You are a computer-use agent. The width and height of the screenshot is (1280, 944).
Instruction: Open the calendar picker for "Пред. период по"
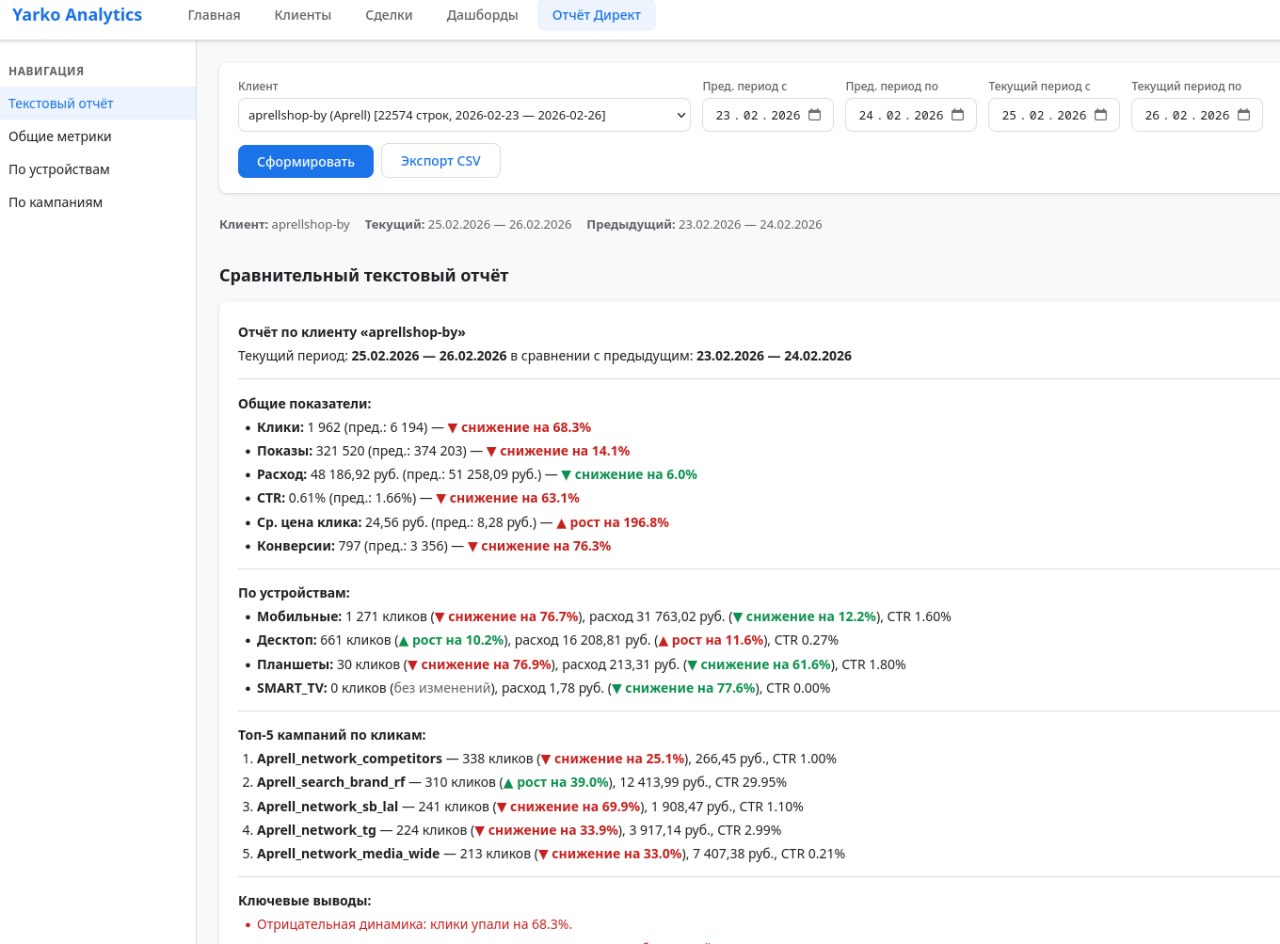coord(960,114)
